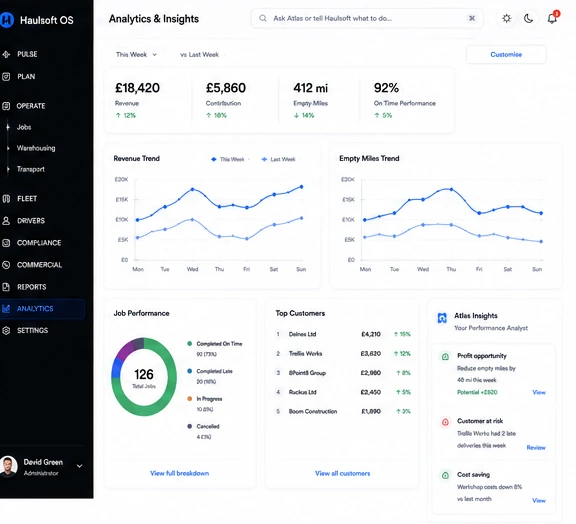
Task: Click the Sunday point on Revenue Trend This Week line
Action: click(302, 187)
